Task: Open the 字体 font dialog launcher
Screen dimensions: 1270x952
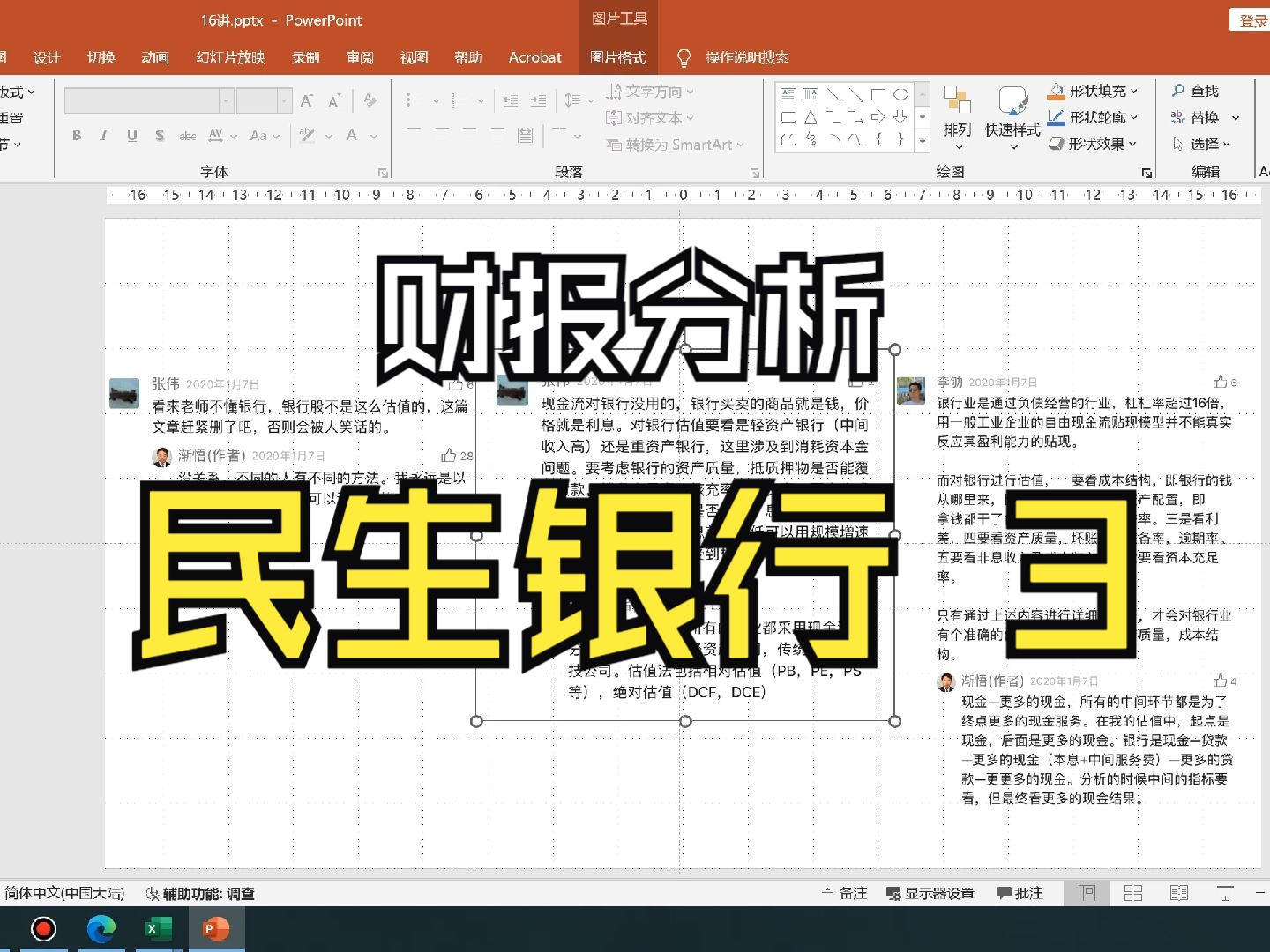Action: (x=383, y=173)
